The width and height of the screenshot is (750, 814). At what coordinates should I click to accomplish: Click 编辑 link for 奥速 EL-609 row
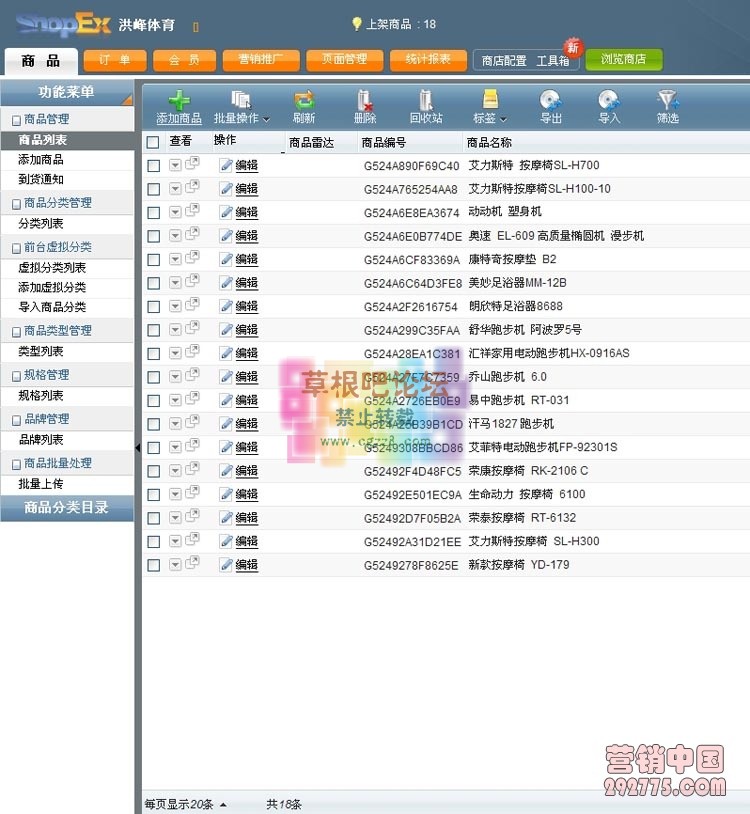click(246, 236)
